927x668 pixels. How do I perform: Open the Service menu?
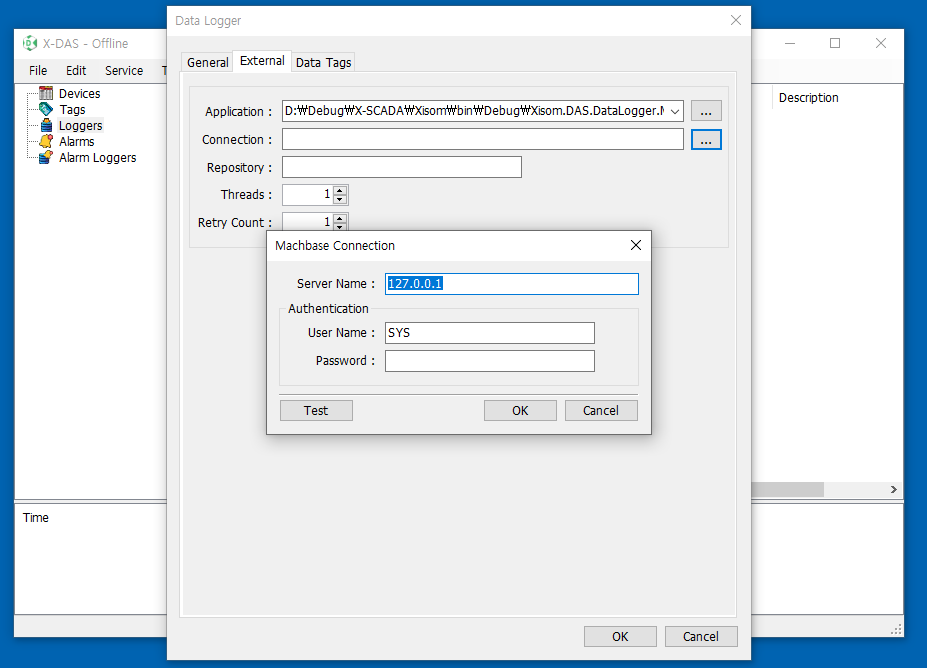click(x=124, y=70)
